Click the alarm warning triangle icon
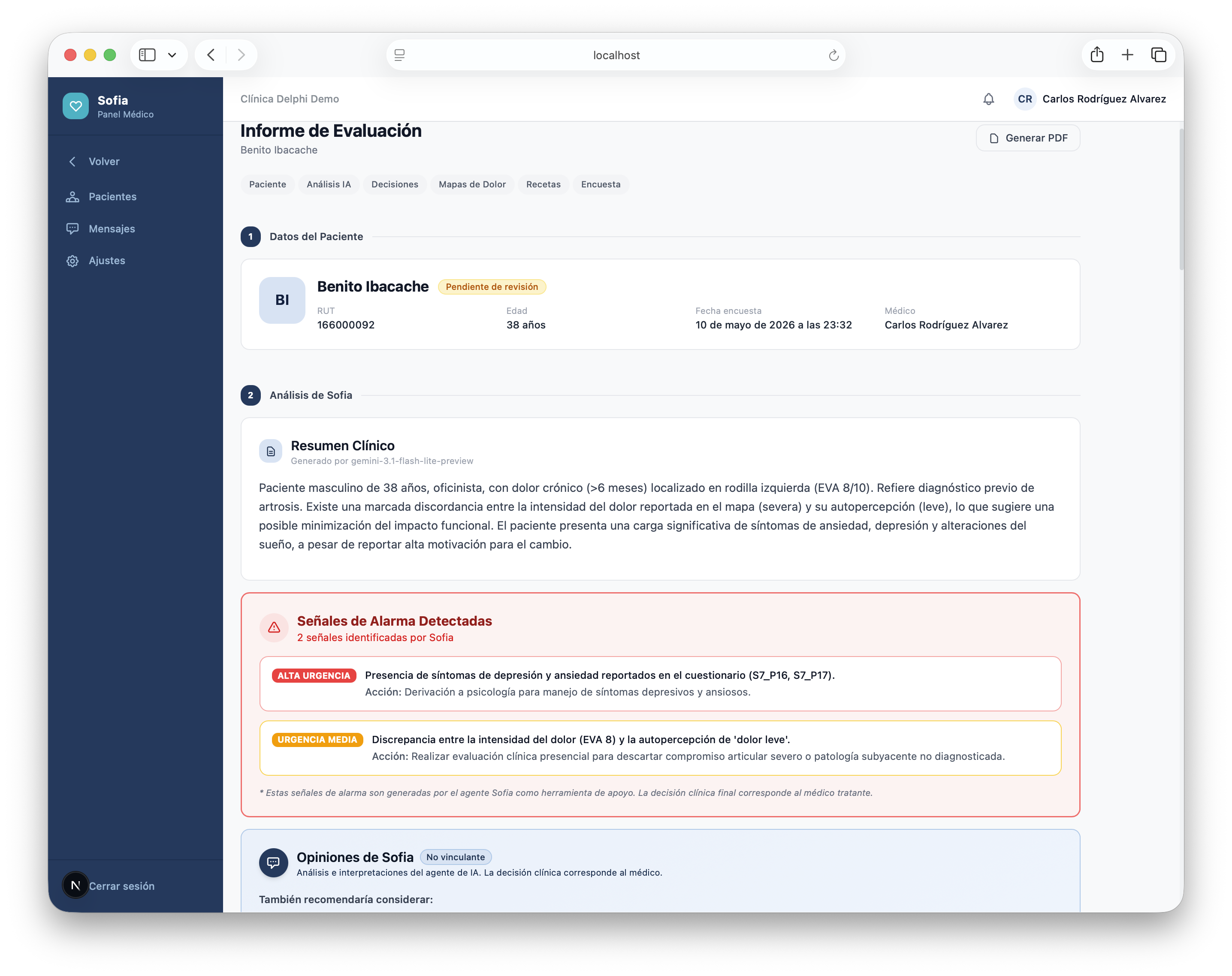The width and height of the screenshot is (1232, 976). (x=274, y=628)
